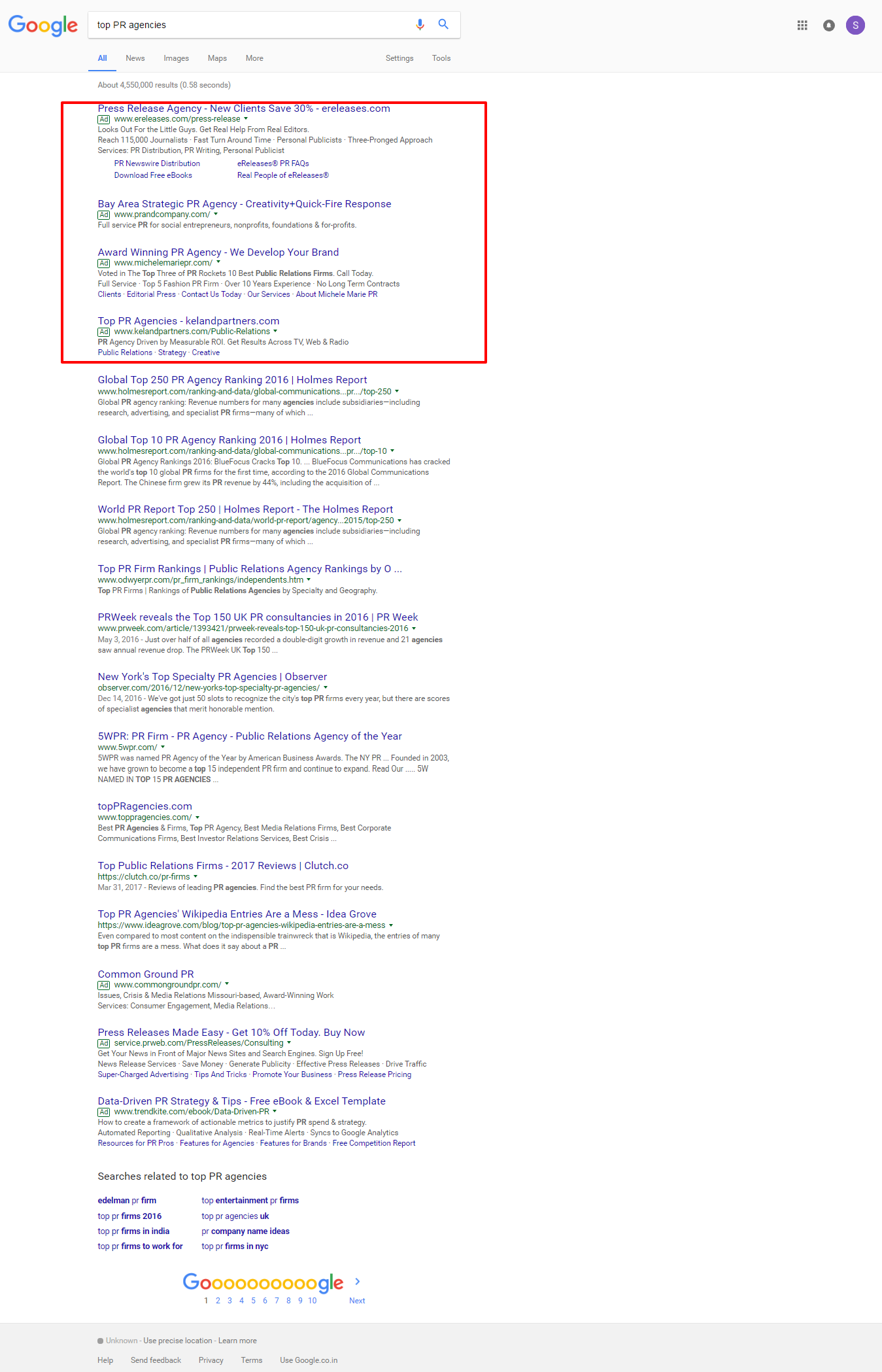Select related search 'pr company name ideas'

tap(245, 1231)
